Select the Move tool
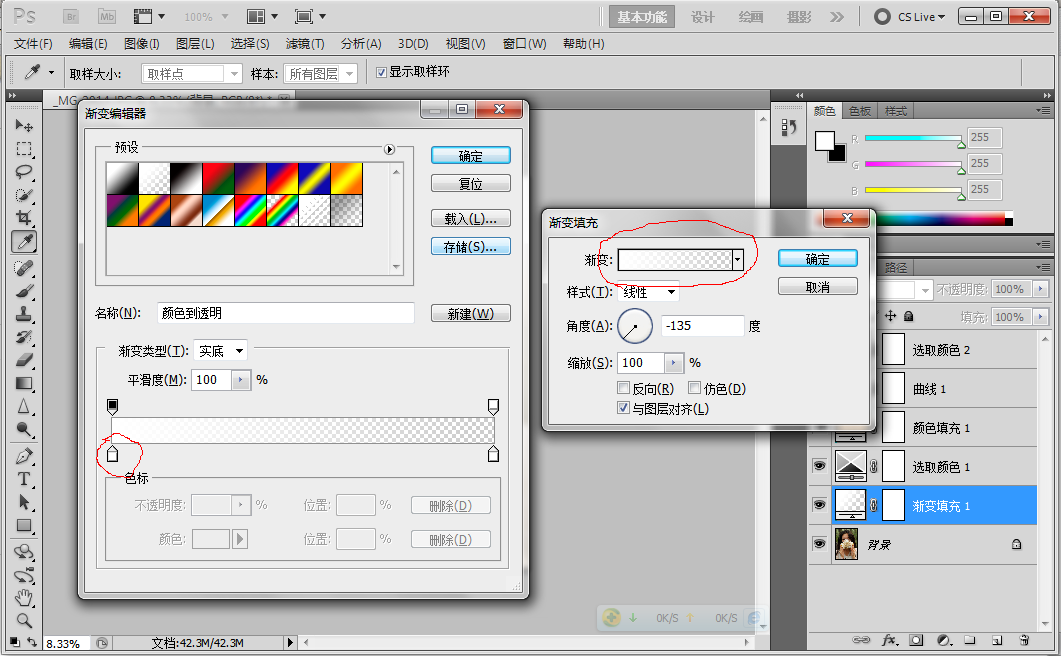 (x=24, y=126)
